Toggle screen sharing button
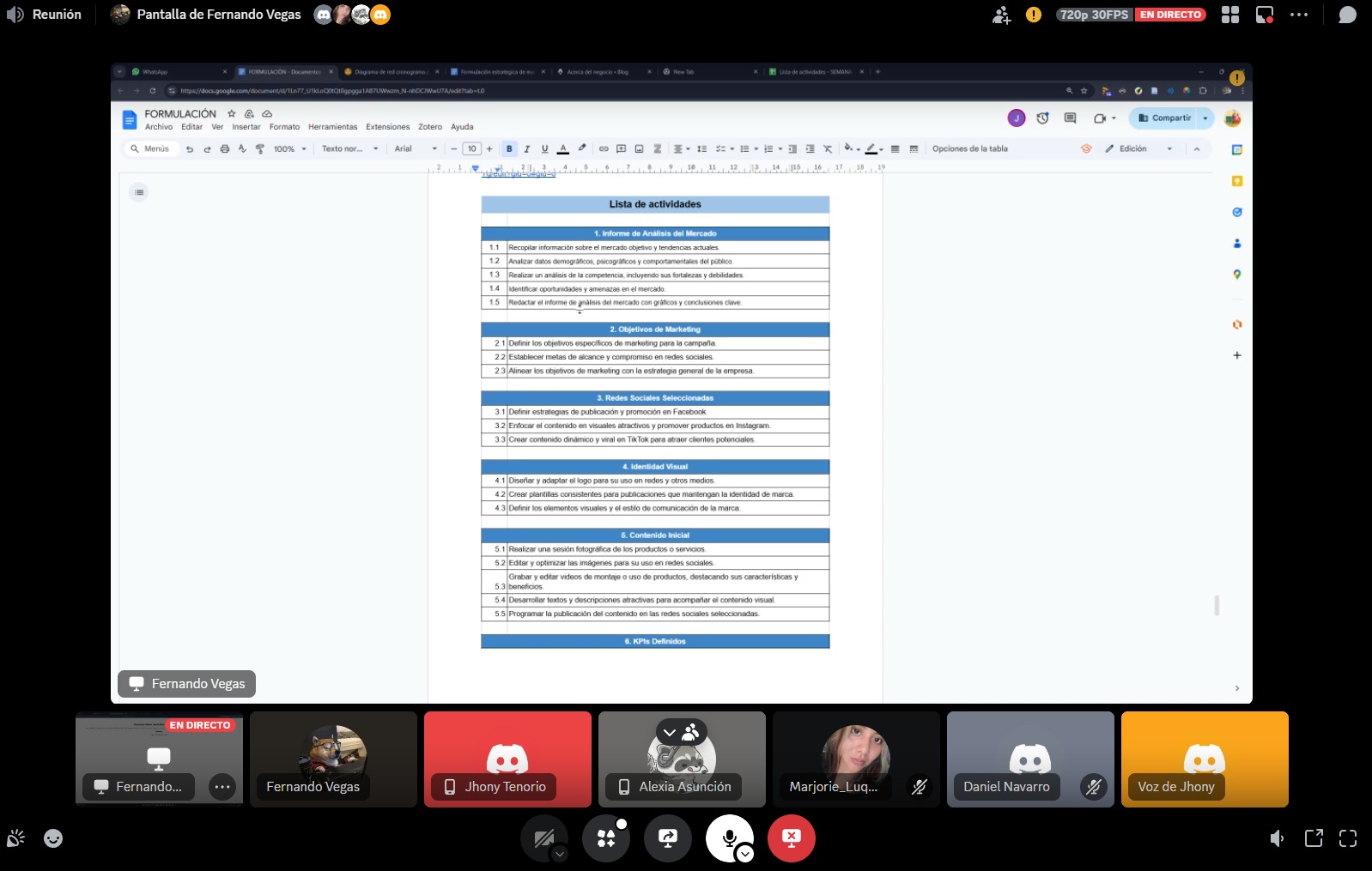The width and height of the screenshot is (1372, 871). click(x=668, y=838)
